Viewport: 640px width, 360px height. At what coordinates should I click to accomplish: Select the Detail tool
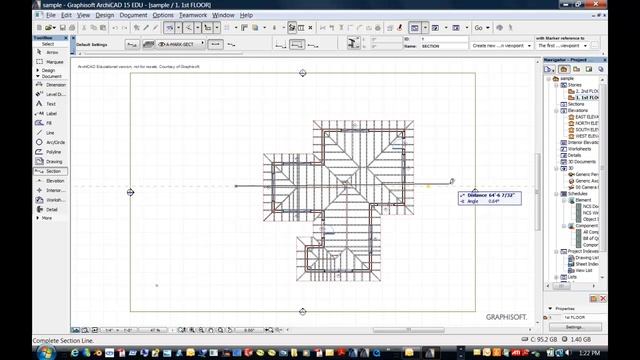pos(51,209)
